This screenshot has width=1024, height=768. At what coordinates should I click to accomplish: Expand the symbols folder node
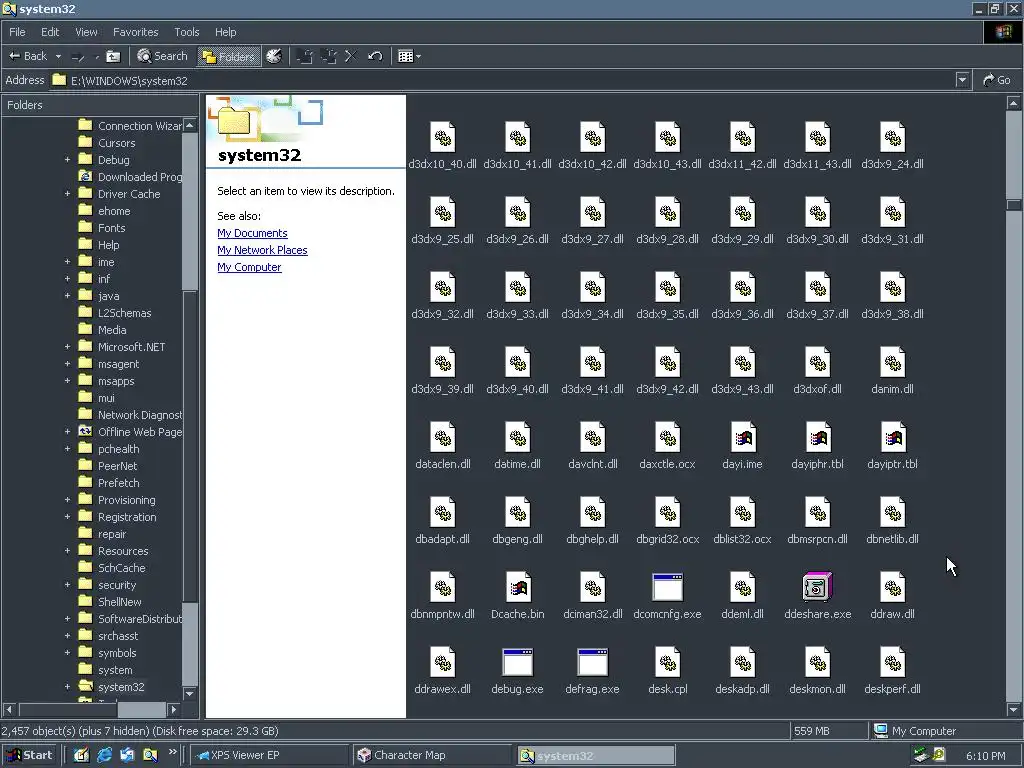(67, 652)
